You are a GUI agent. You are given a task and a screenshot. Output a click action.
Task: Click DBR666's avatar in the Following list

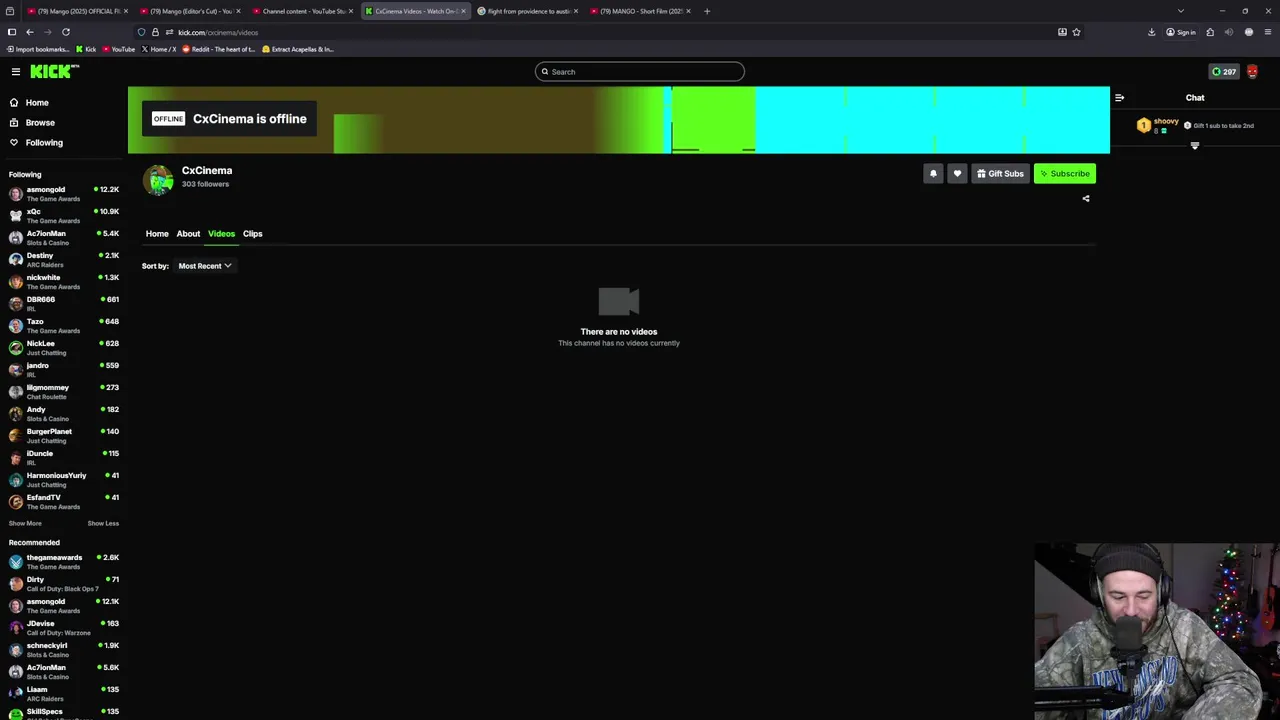click(x=15, y=304)
